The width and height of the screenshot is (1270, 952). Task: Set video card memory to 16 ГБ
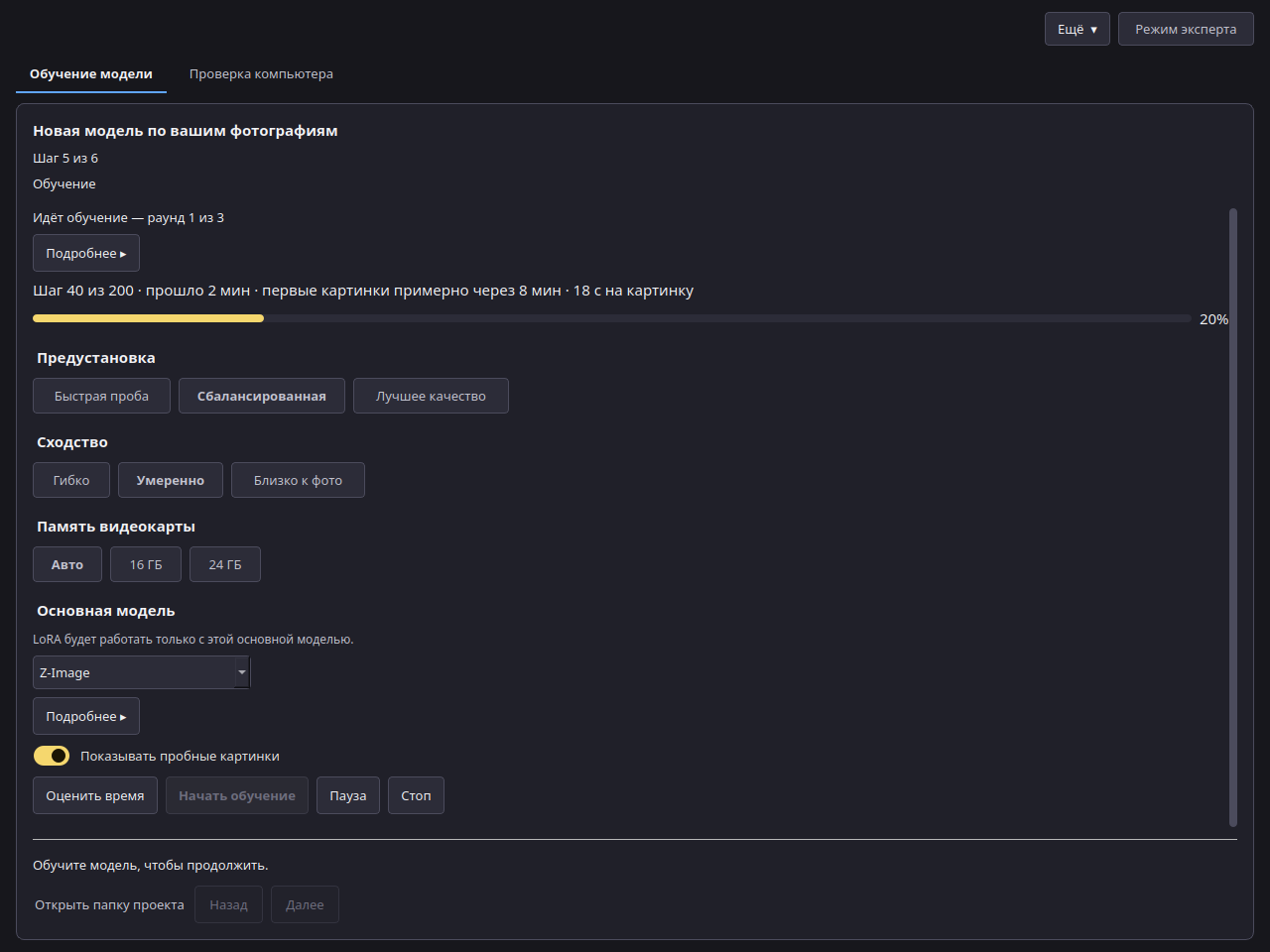click(x=146, y=564)
